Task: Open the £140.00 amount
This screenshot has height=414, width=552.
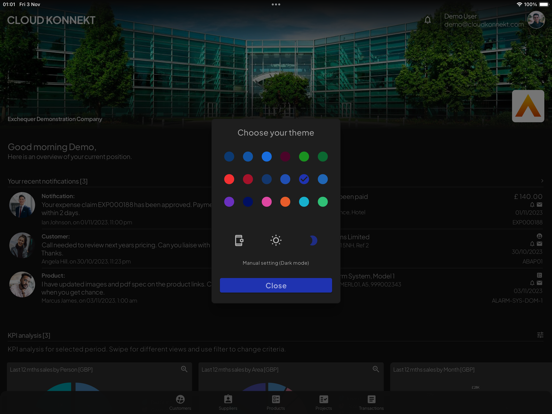Action: 528,196
